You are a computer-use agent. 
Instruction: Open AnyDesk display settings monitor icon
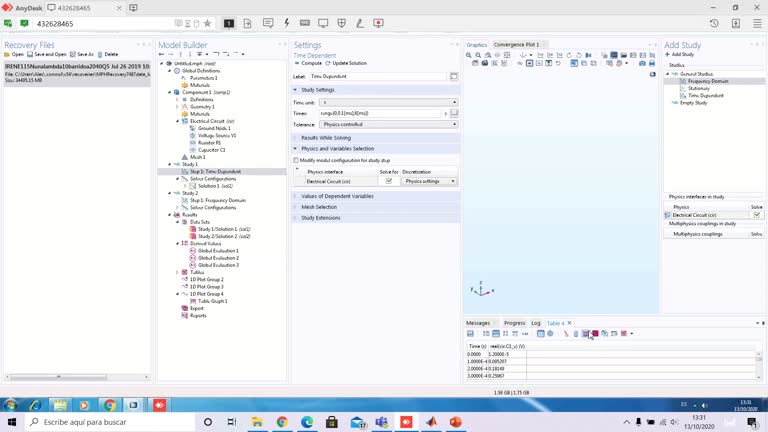click(x=323, y=23)
